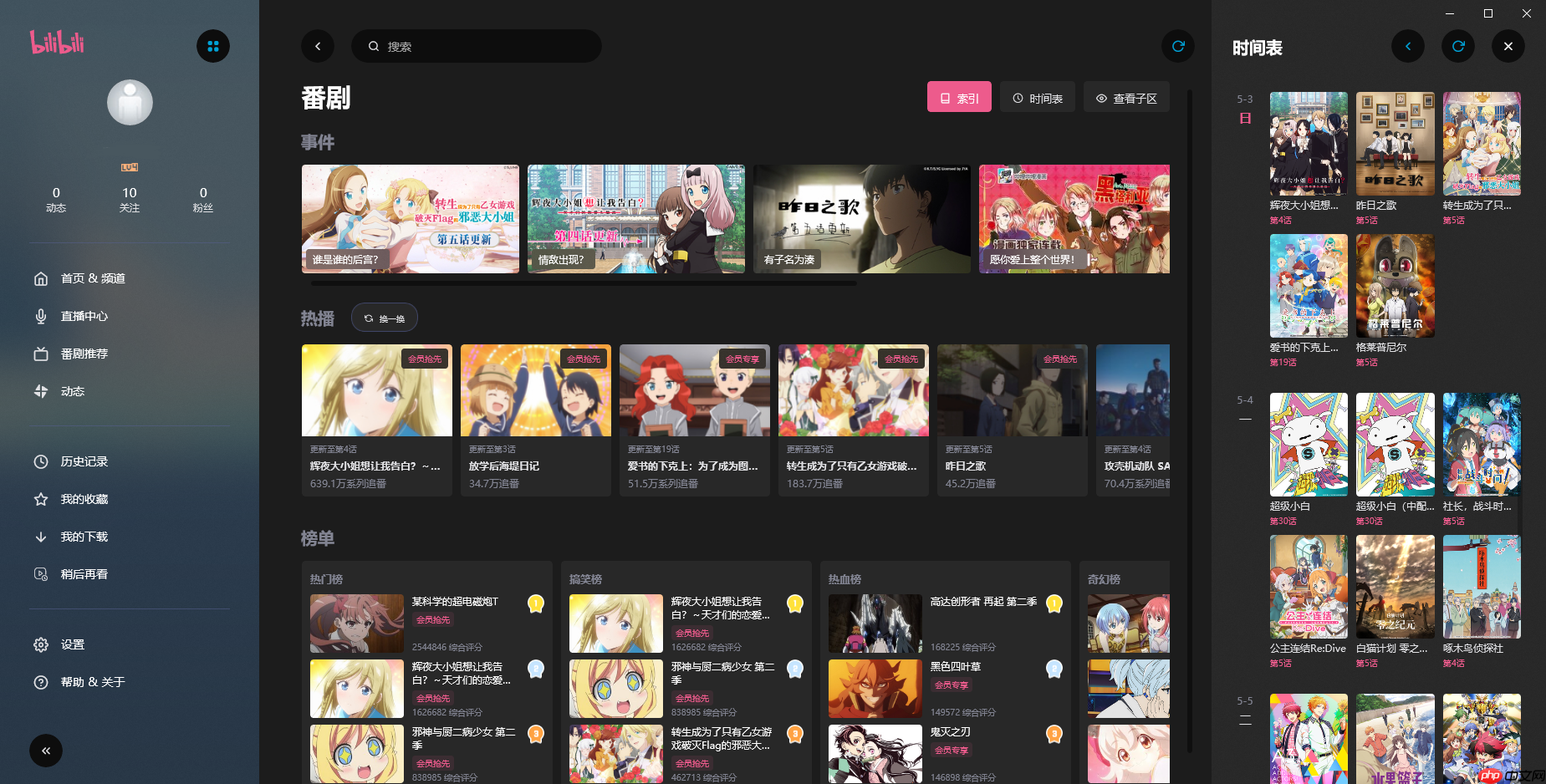Click the 0 粉丝 fans count

(203, 199)
